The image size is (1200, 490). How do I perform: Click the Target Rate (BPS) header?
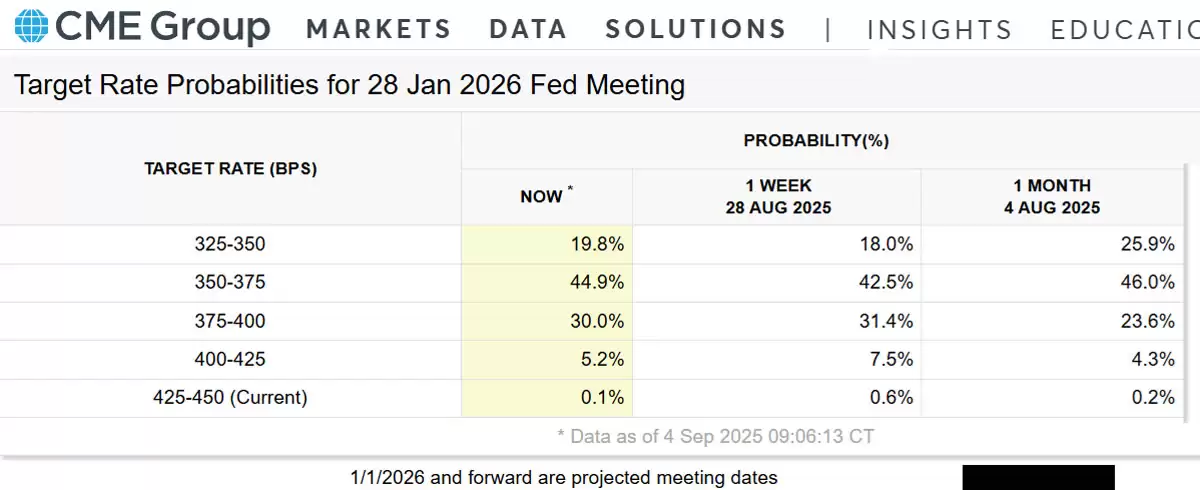click(x=230, y=169)
